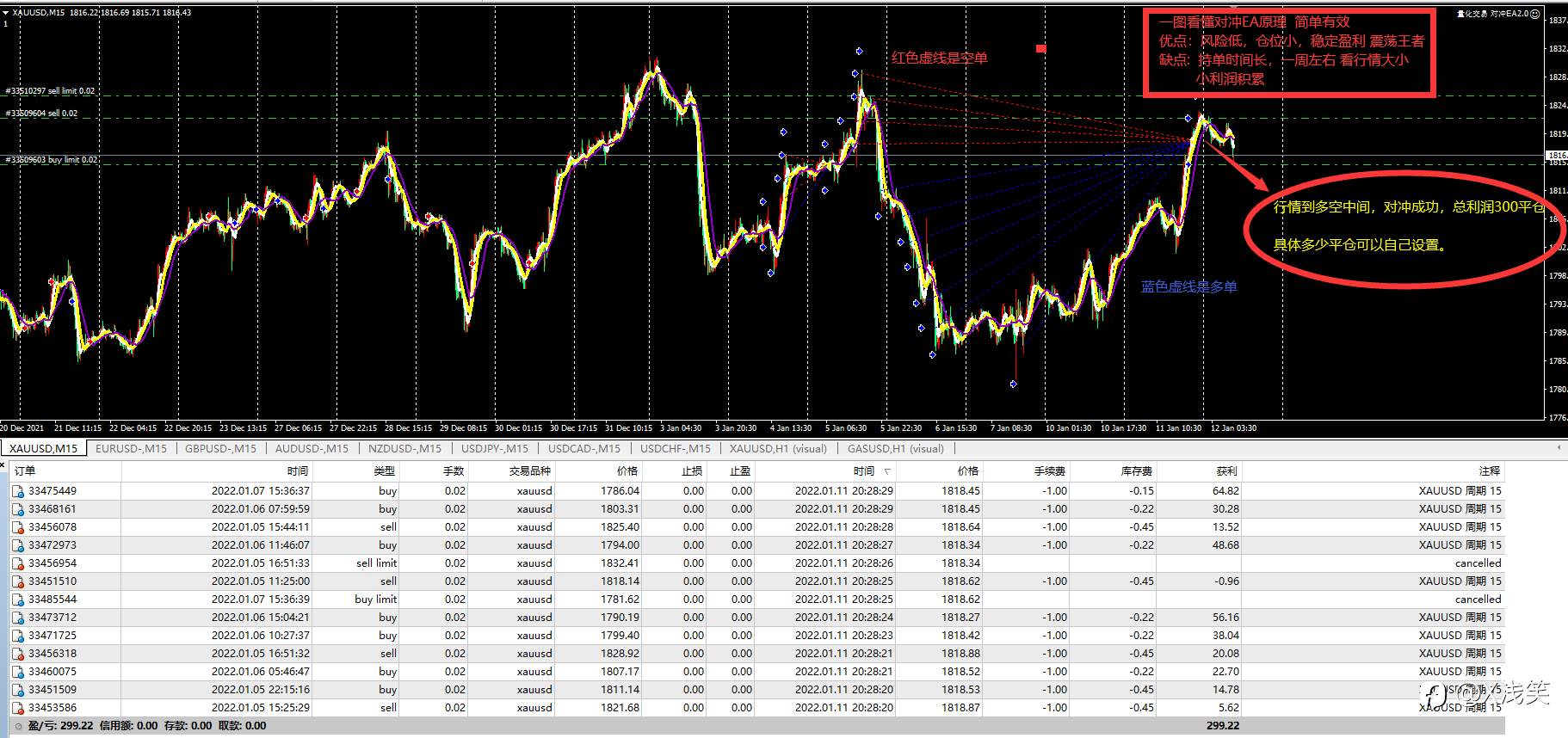This screenshot has width=1568, height=738.
Task: Click order icon for ticket 33460075
Action: pyautogui.click(x=18, y=672)
